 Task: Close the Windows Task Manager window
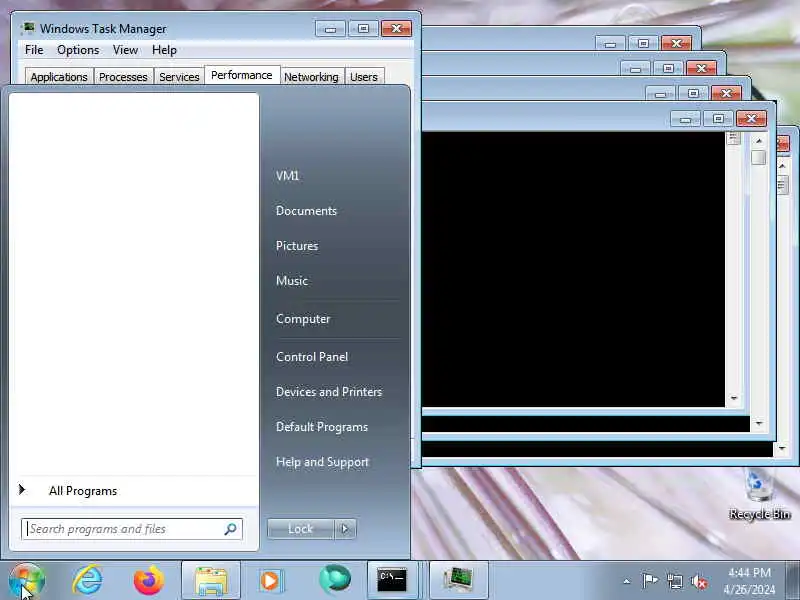(x=396, y=29)
